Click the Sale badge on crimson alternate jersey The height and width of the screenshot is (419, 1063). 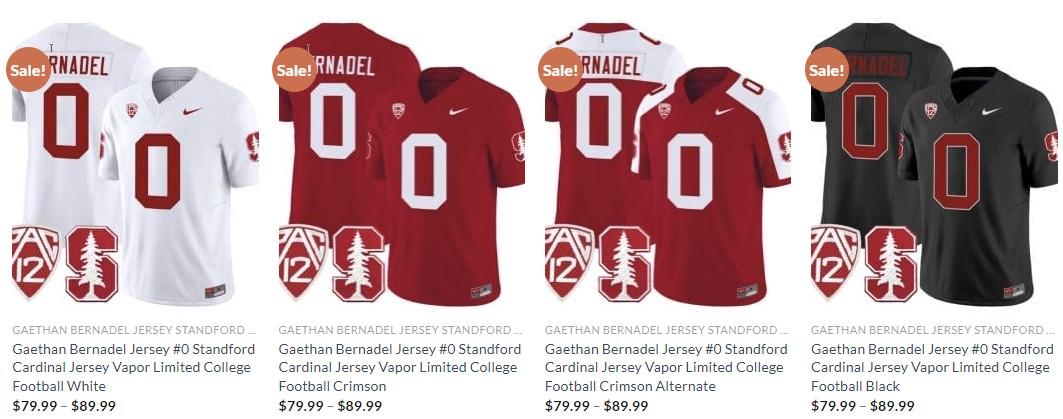coord(561,69)
